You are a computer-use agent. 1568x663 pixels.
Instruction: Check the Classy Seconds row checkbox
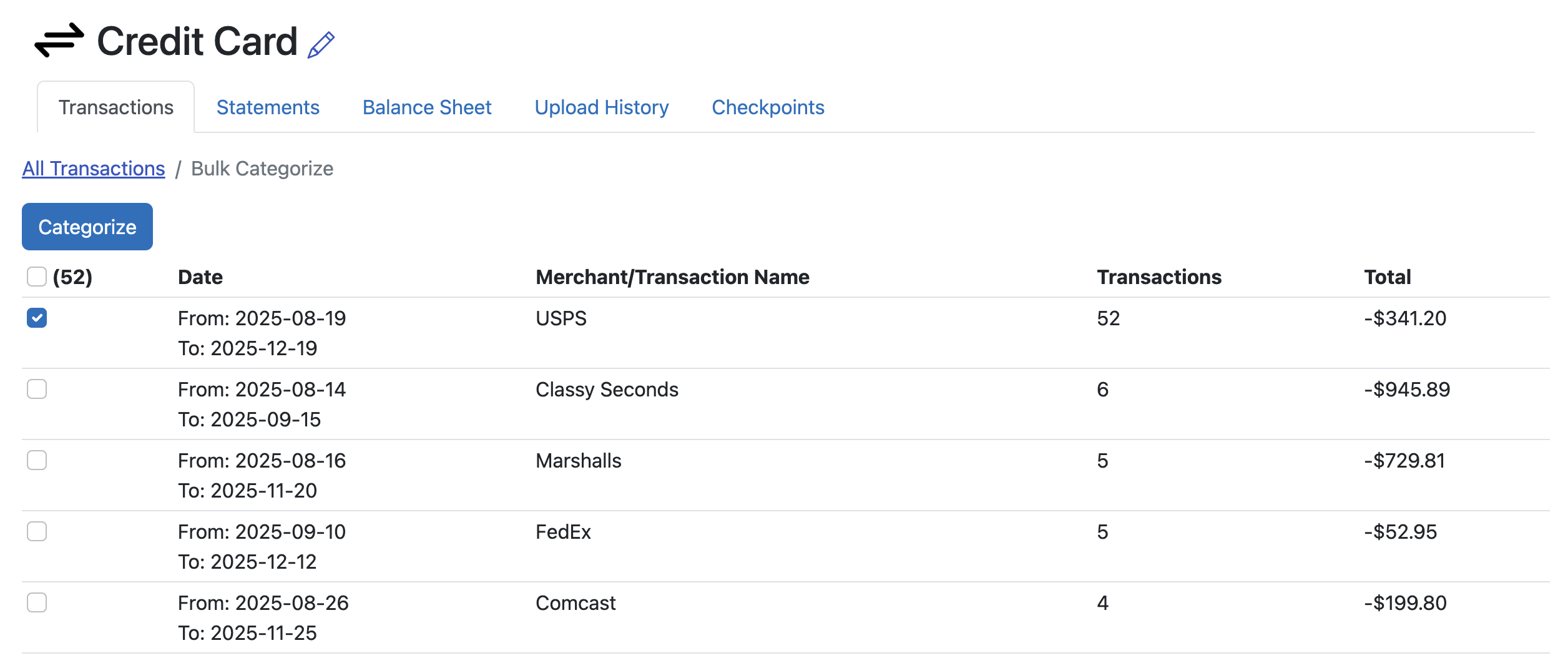(x=37, y=389)
